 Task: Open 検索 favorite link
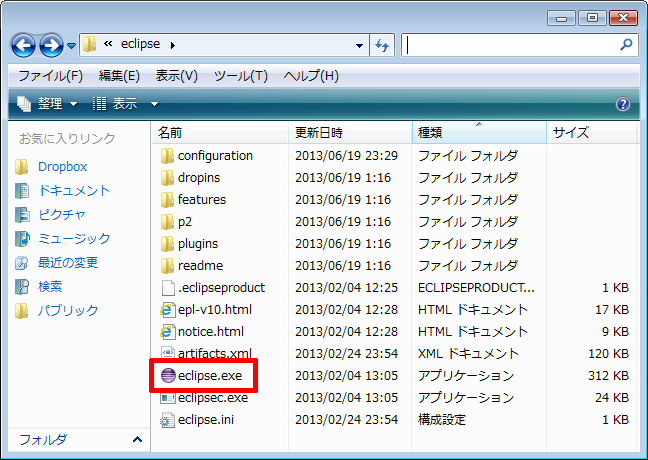point(50,286)
